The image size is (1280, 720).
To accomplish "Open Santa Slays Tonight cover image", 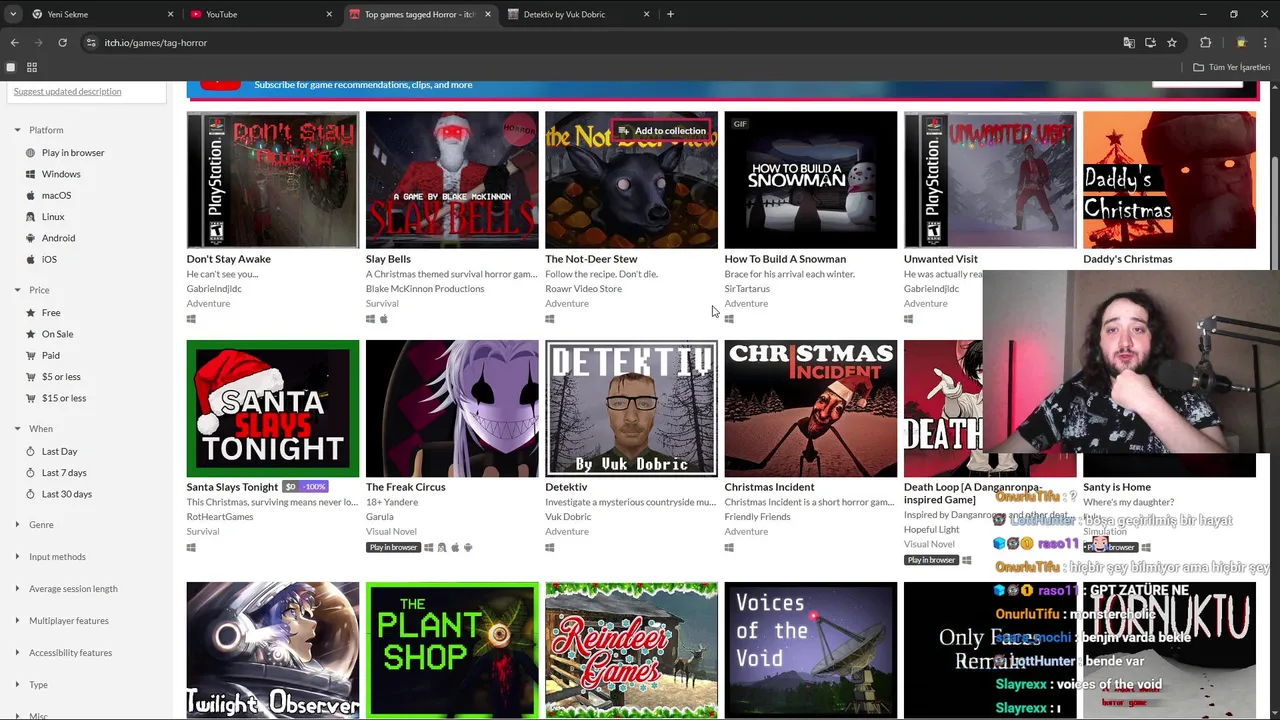I will pos(272,408).
